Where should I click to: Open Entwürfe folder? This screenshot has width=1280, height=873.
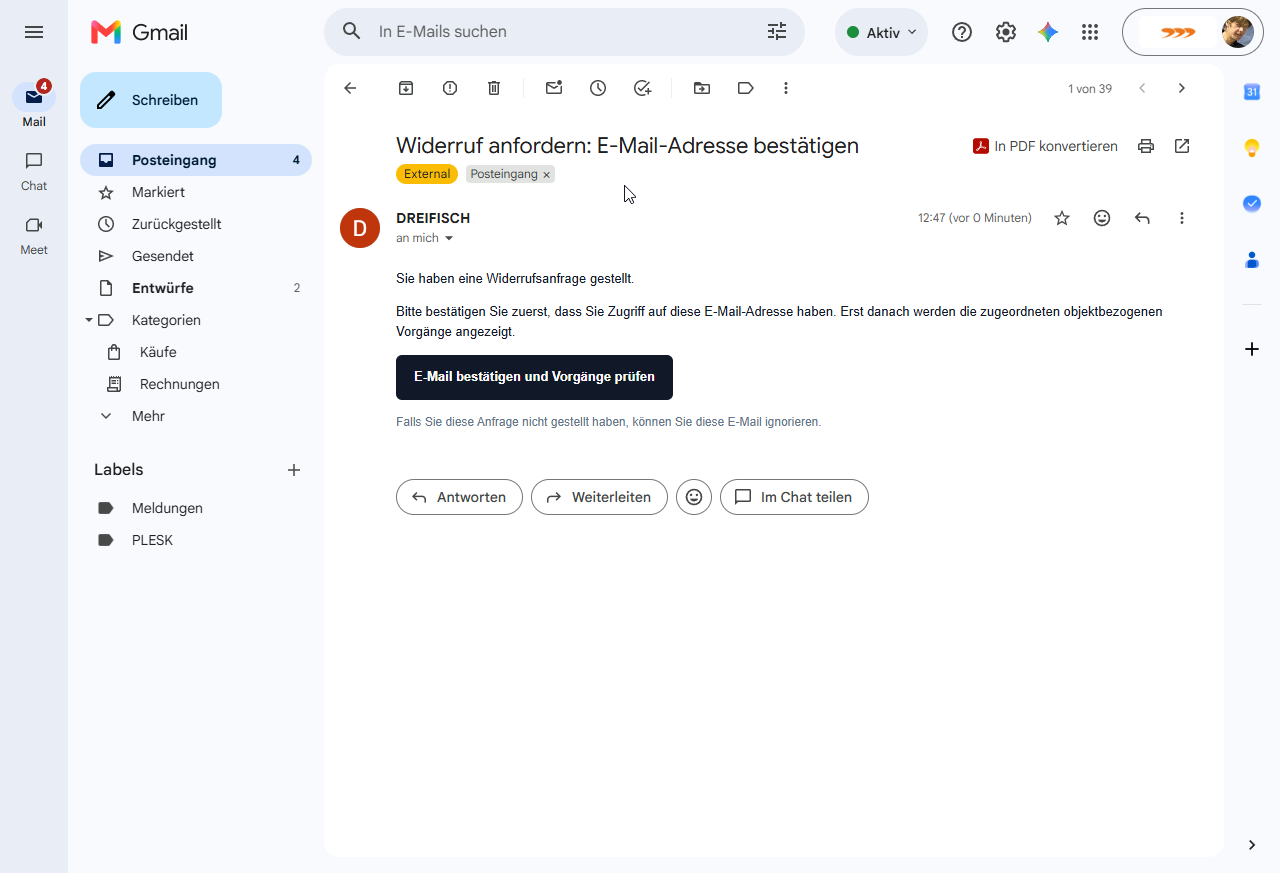pos(196,288)
